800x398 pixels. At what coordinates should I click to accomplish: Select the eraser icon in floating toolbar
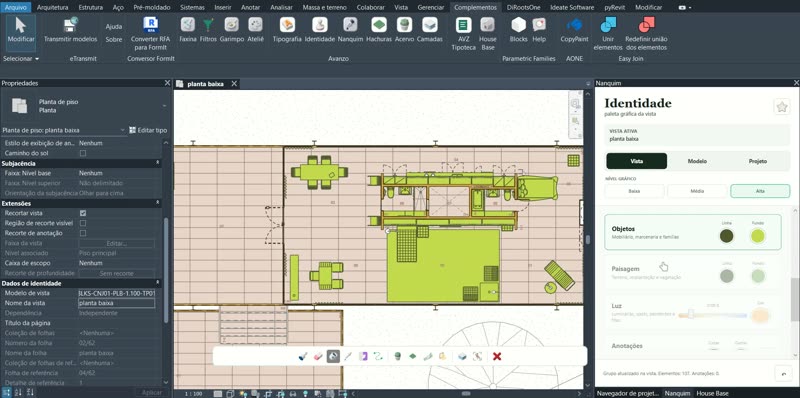coord(318,356)
